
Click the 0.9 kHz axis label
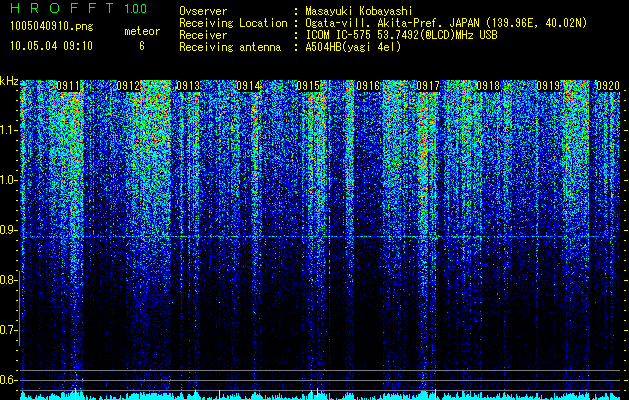pyautogui.click(x=9, y=230)
